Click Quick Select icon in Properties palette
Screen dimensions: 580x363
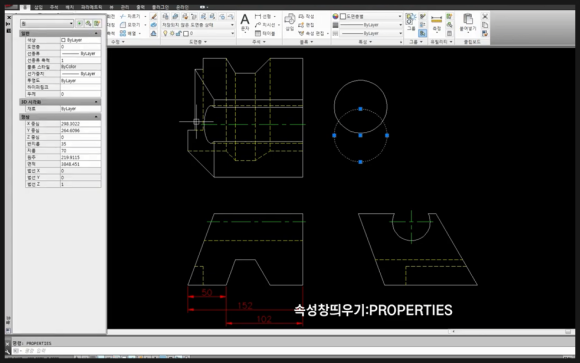[97, 23]
